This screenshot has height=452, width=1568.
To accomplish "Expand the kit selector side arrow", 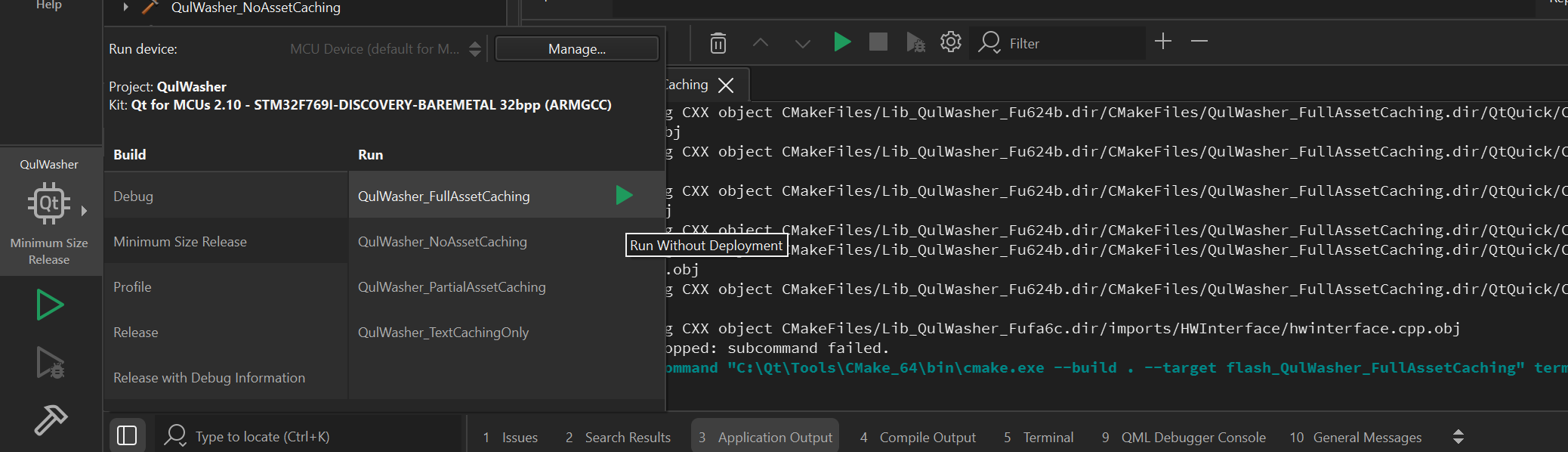I will [84, 211].
